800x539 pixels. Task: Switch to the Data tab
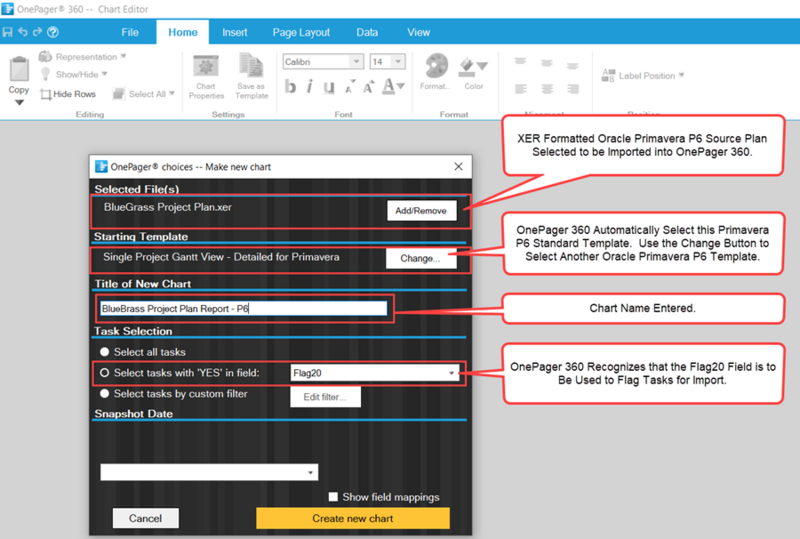(367, 32)
